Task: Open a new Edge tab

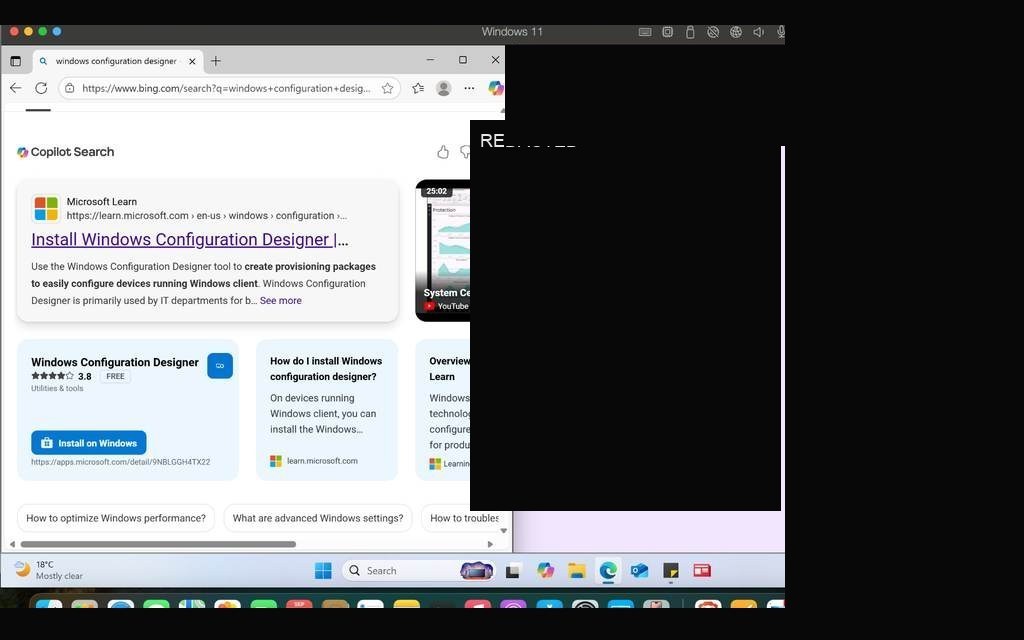Action: (216, 61)
